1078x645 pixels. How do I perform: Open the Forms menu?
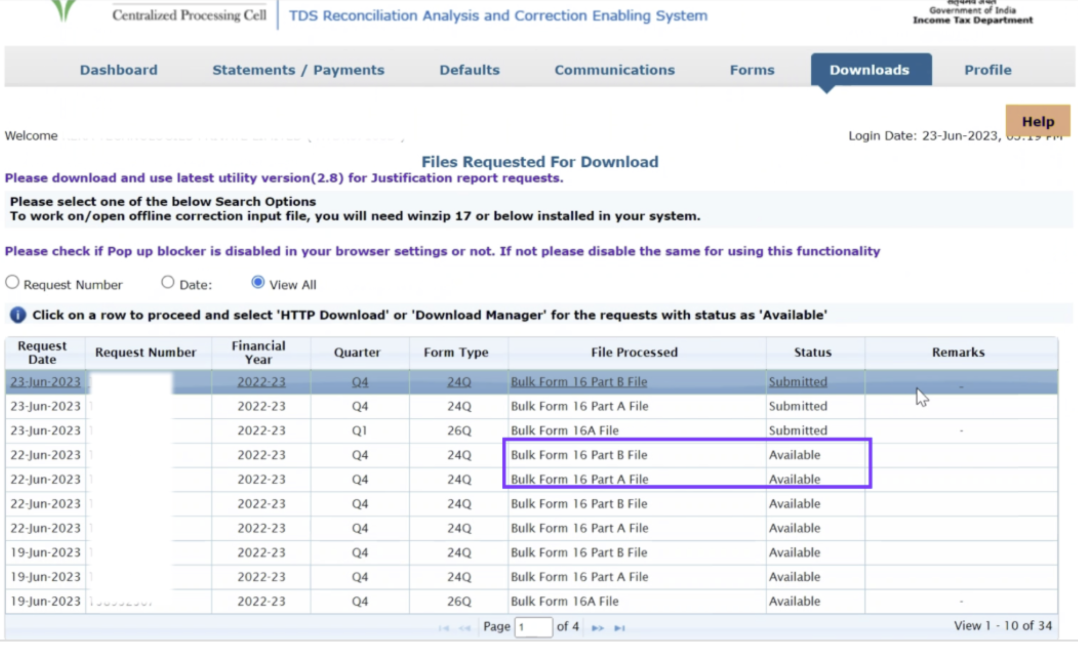[x=752, y=70]
